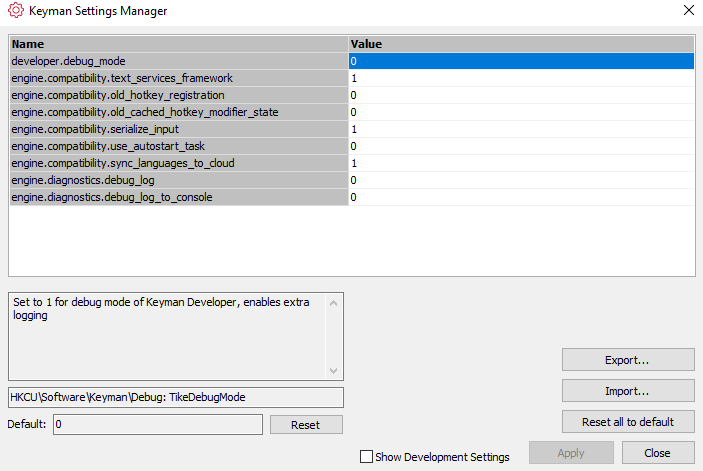Close the Keyman Settings Manager window
The height and width of the screenshot is (471, 703).
pyautogui.click(x=689, y=10)
